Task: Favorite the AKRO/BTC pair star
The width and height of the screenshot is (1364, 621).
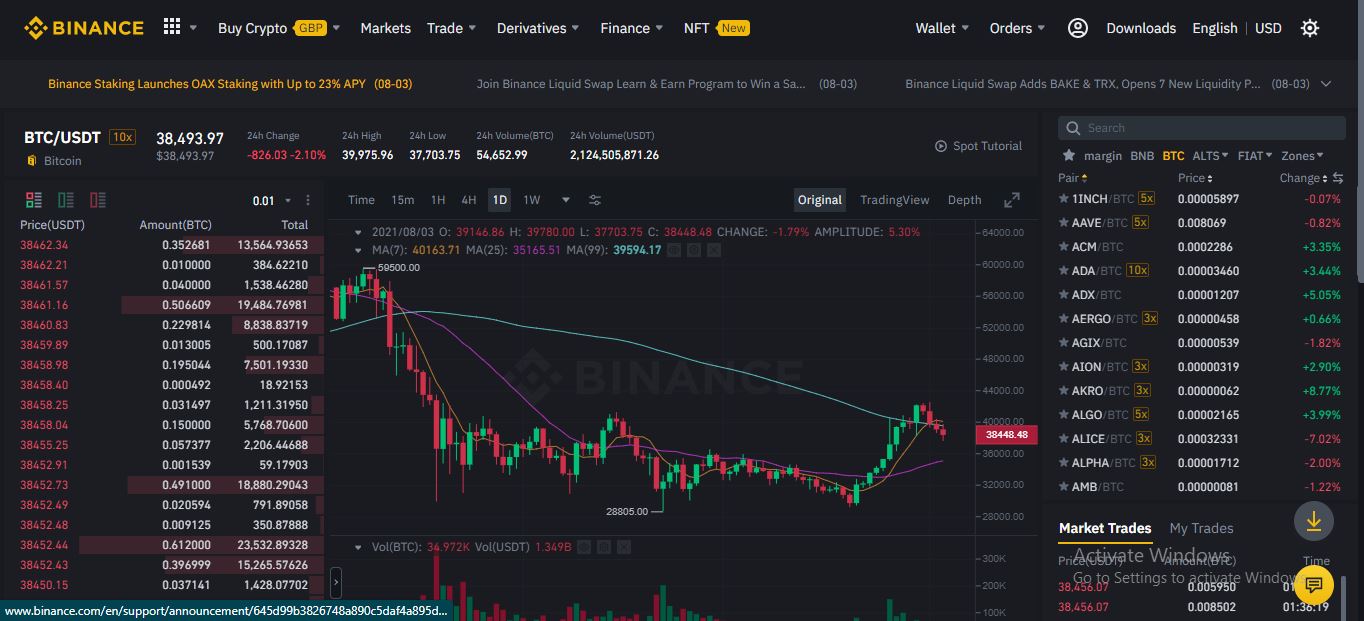Action: [x=1063, y=390]
